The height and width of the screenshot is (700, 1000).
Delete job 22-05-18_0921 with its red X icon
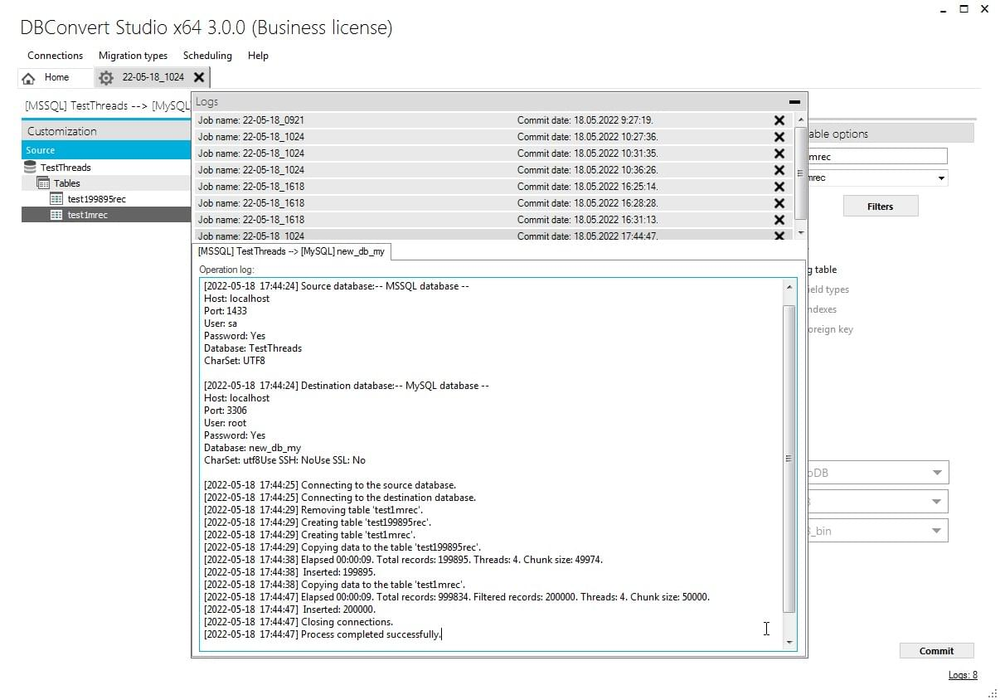(779, 120)
